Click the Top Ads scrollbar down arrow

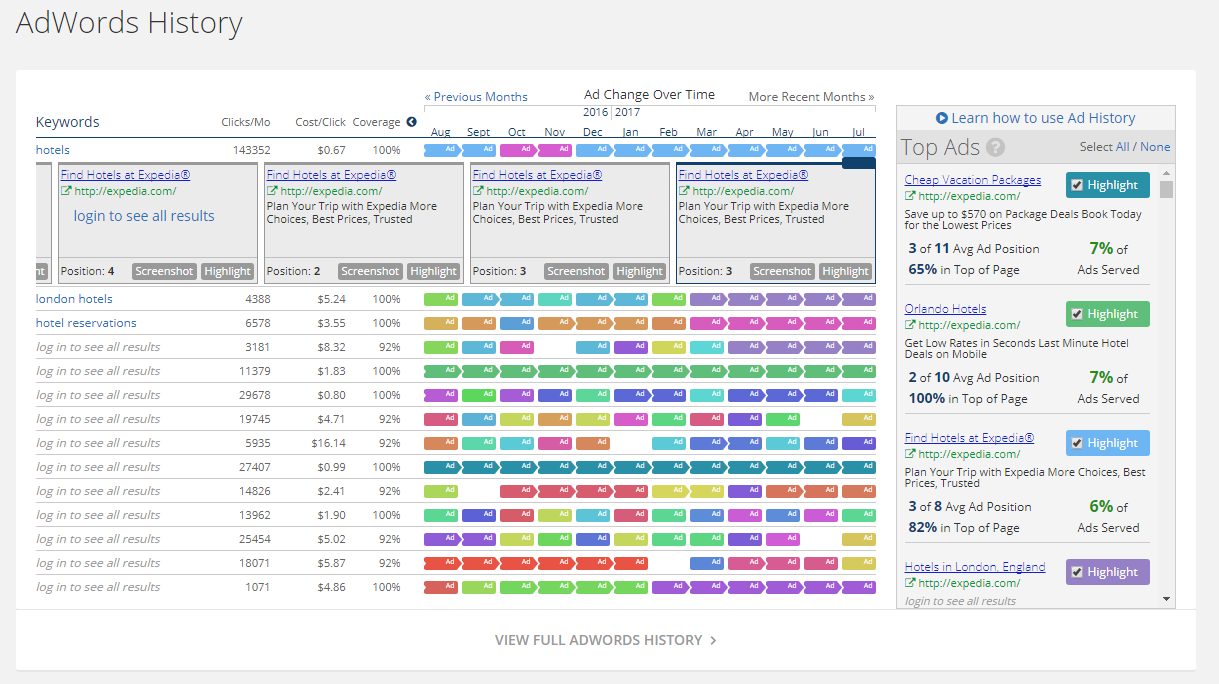click(x=1166, y=599)
